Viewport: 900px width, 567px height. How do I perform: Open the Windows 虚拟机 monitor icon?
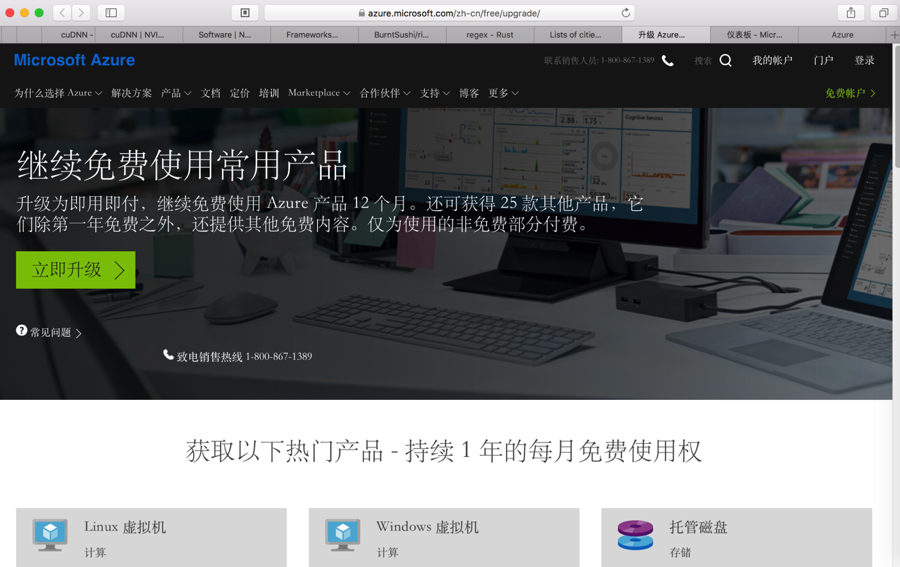343,534
